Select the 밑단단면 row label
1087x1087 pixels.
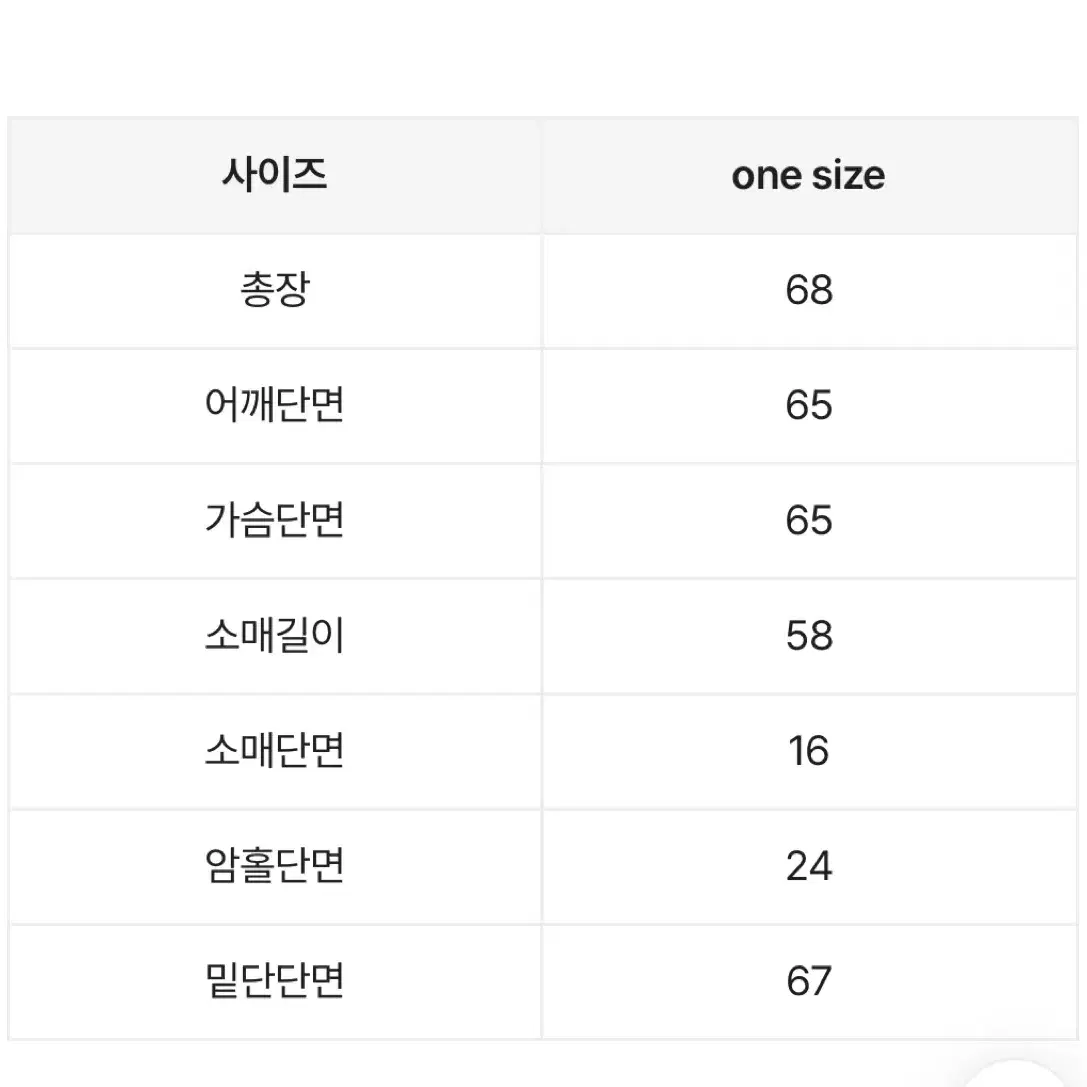275,981
